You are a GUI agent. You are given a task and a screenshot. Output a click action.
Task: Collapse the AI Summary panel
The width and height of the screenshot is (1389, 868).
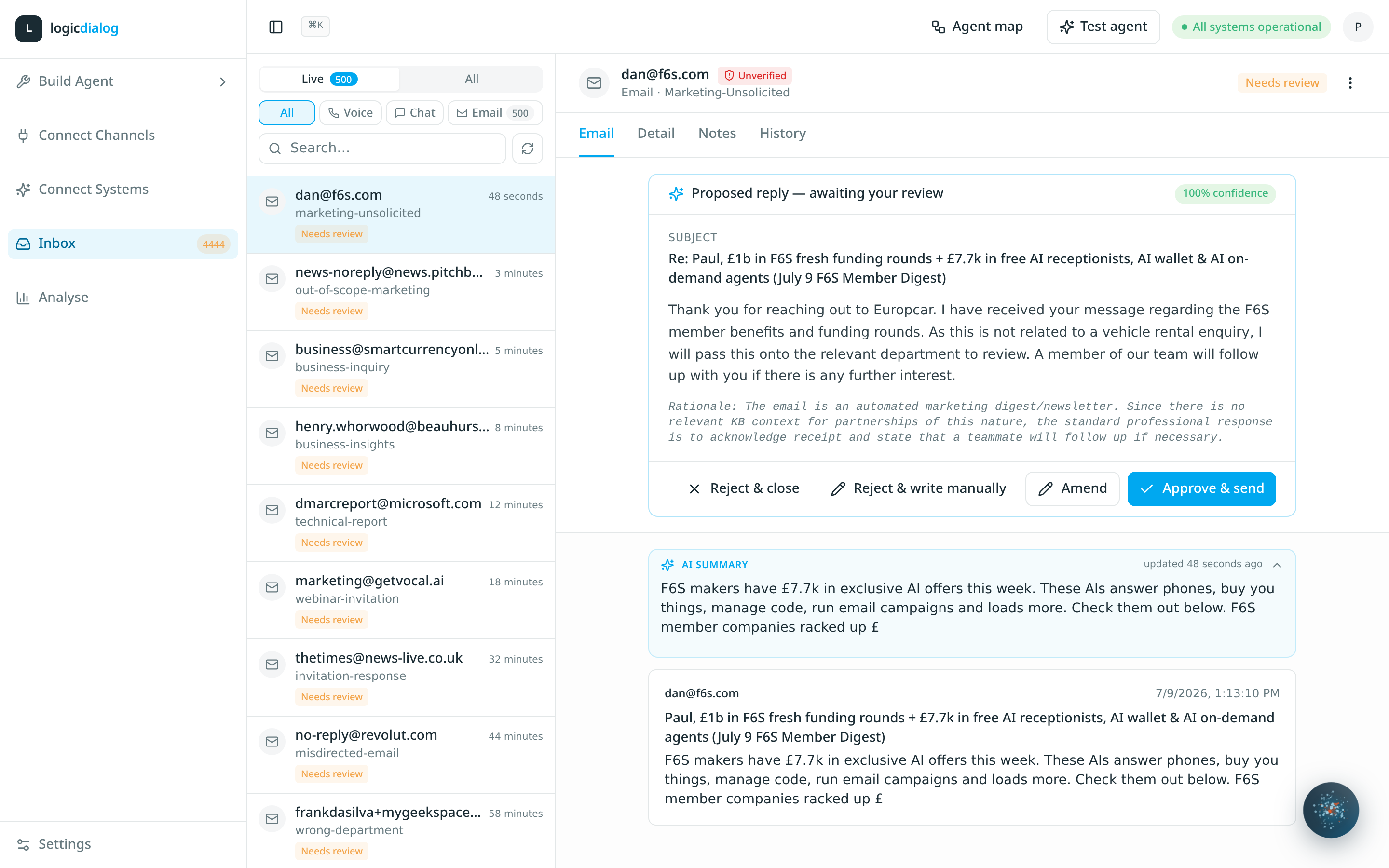(x=1277, y=565)
